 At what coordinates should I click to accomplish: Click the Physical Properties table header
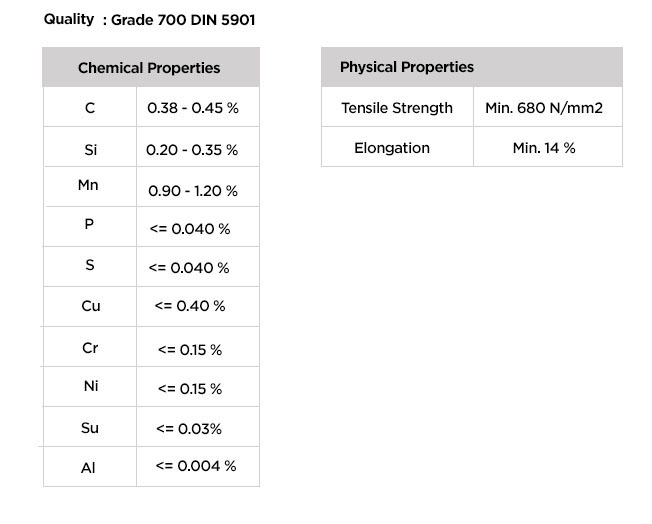472,67
